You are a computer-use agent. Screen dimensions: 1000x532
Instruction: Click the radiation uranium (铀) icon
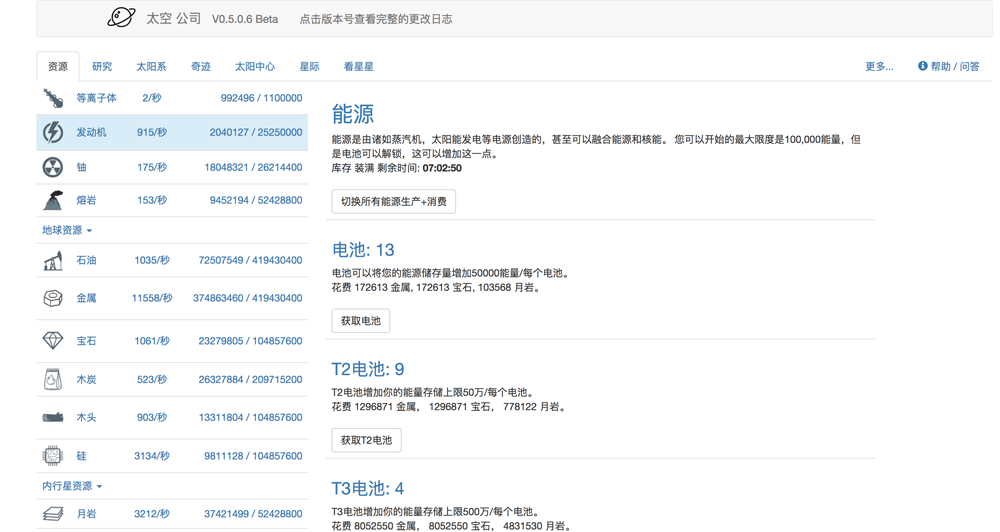tap(53, 167)
